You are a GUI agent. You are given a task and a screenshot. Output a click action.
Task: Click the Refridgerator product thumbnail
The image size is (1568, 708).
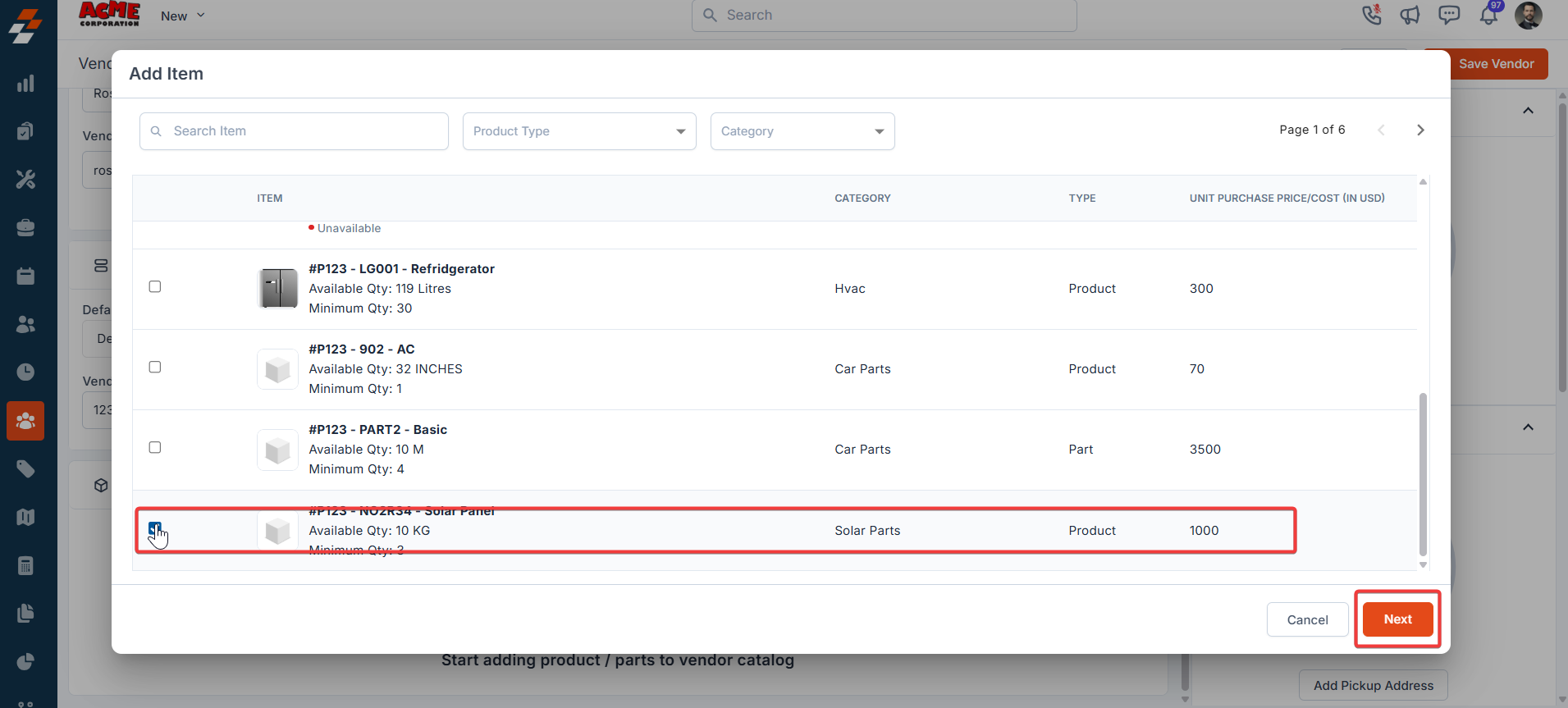[278, 288]
